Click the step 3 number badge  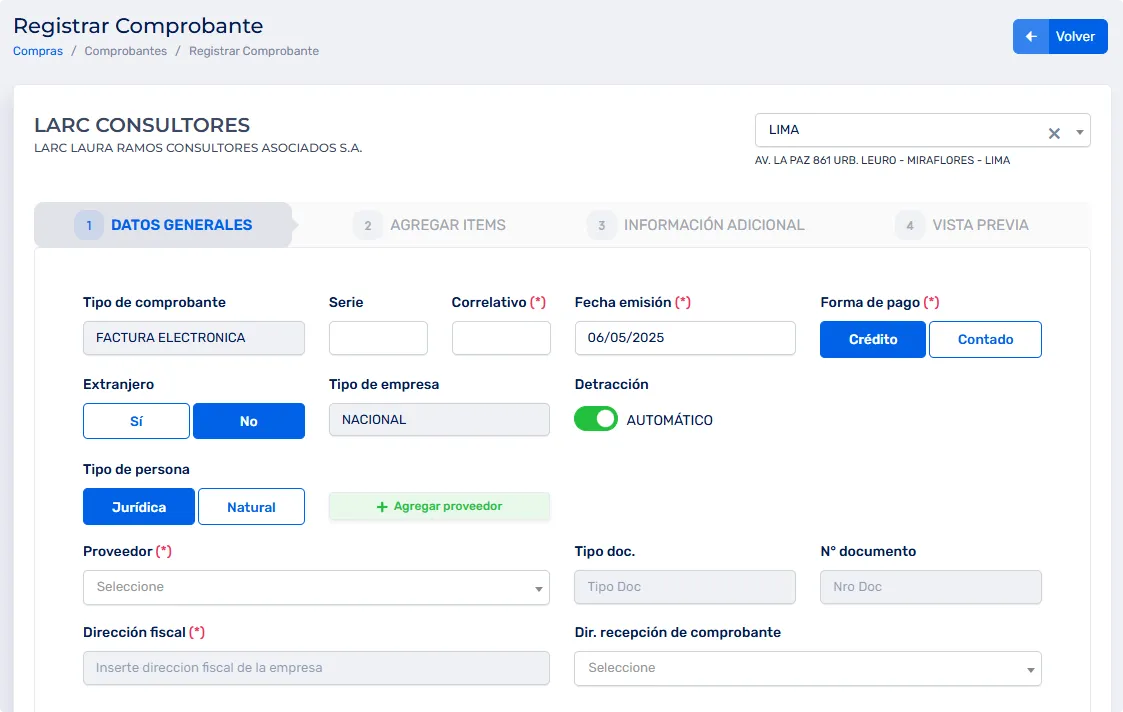coord(601,226)
